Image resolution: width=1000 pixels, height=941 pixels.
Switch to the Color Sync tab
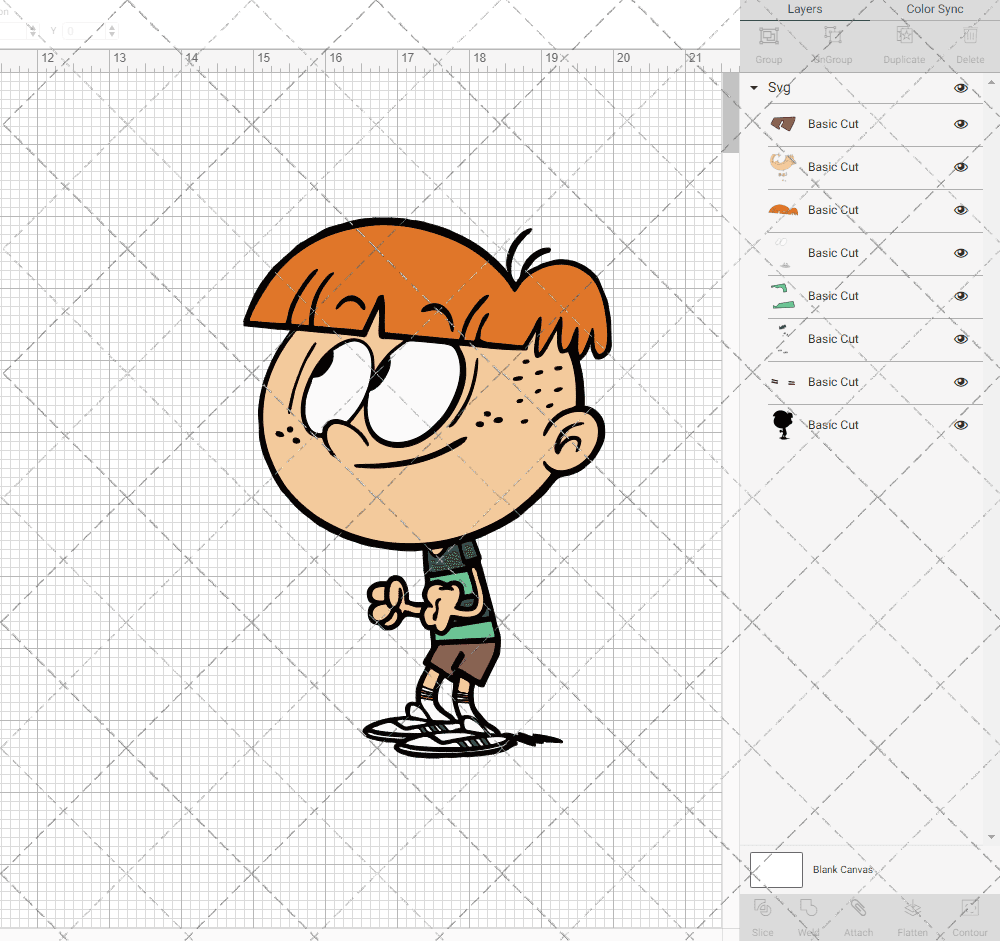pos(934,9)
